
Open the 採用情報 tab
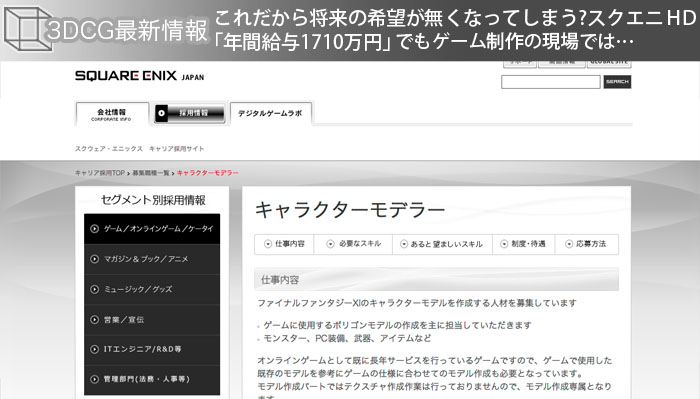(x=190, y=113)
